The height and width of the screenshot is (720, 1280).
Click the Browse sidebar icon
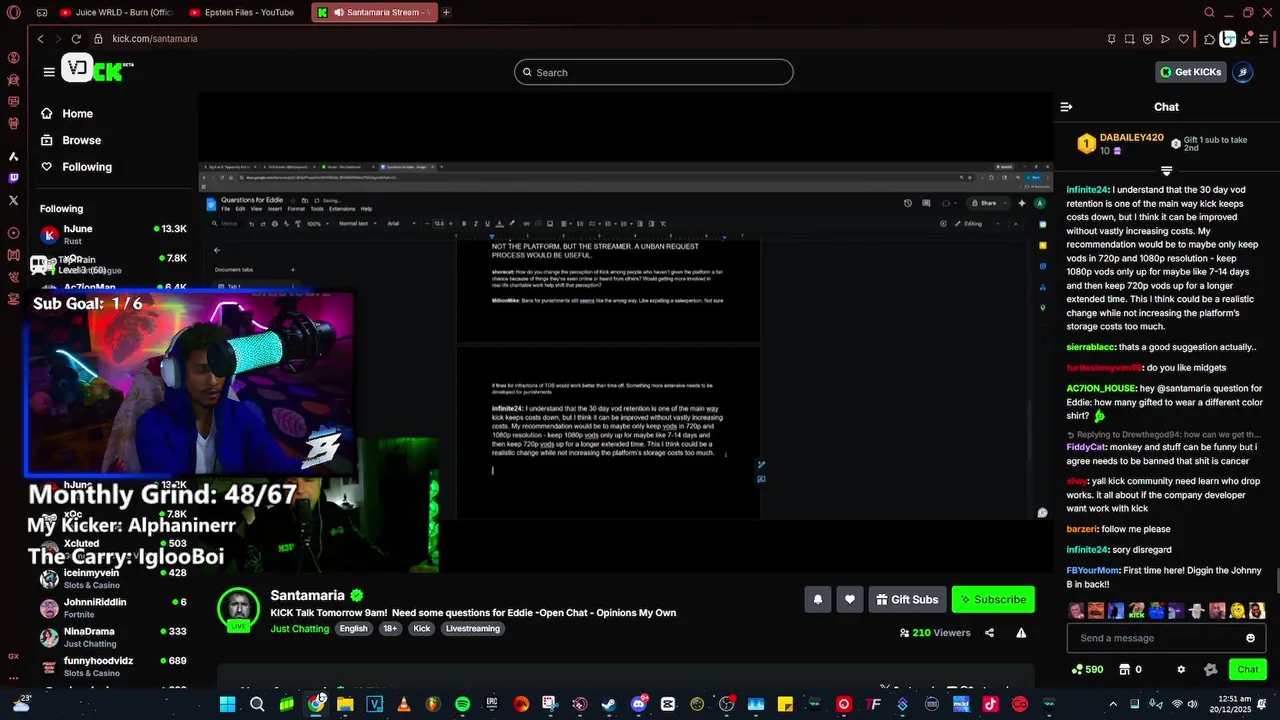pyautogui.click(x=47, y=140)
